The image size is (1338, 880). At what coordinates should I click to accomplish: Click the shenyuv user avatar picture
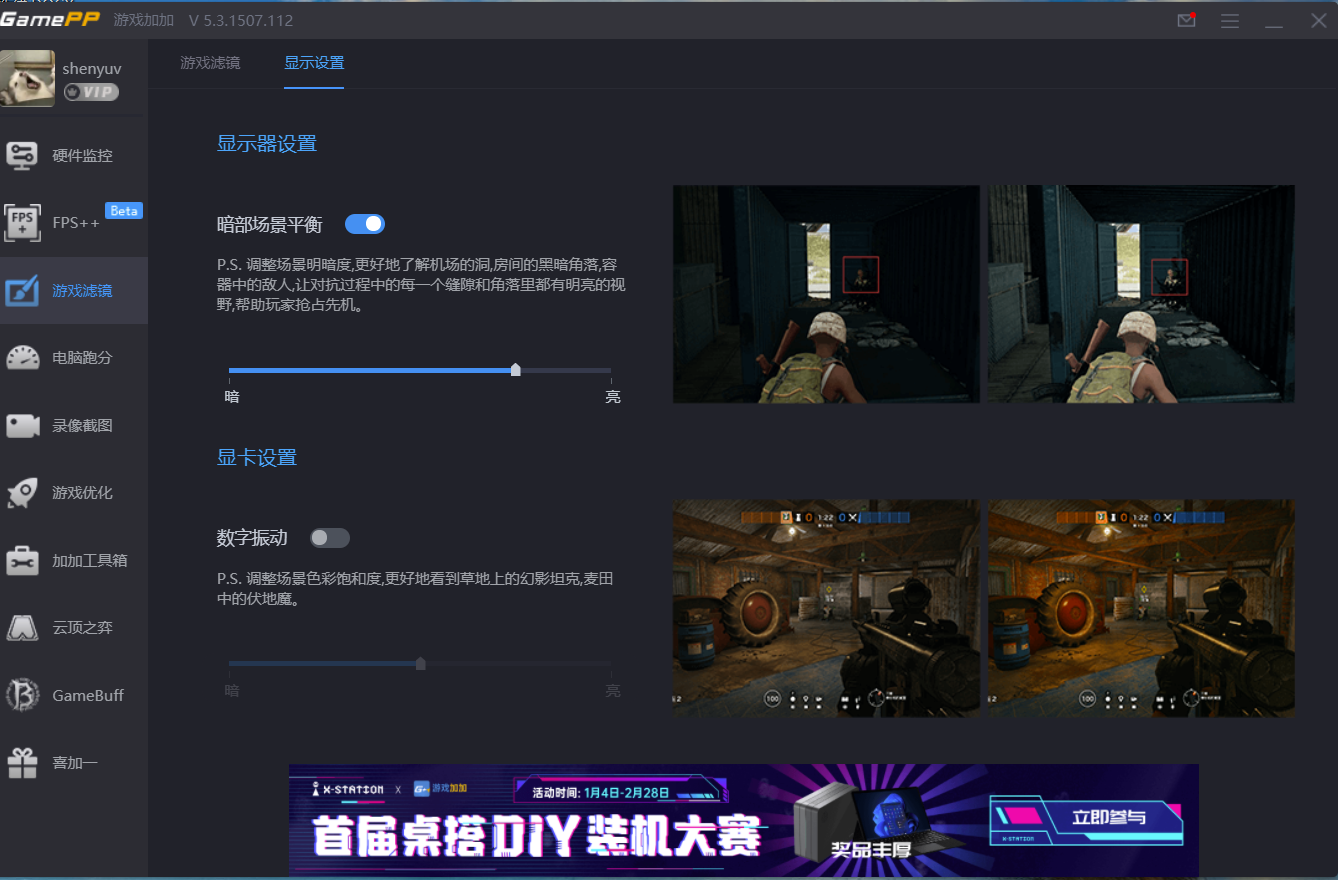click(x=28, y=78)
